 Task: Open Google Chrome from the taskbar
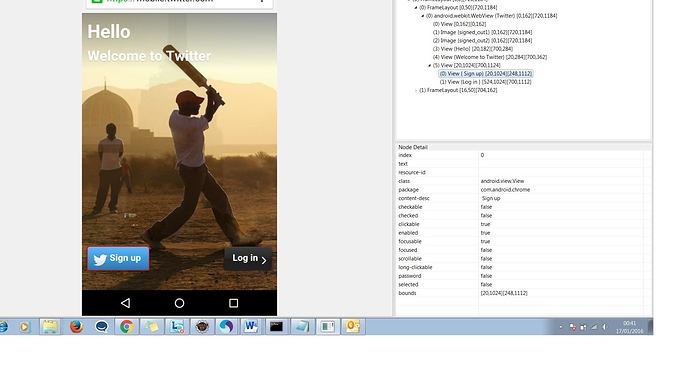127,327
